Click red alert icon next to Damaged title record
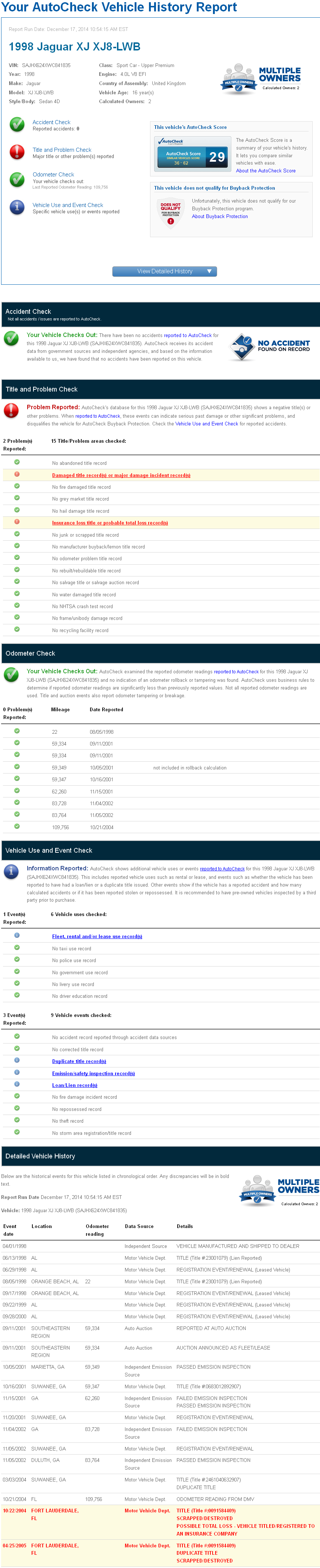Viewport: 320px width, 1568px height. [x=17, y=474]
